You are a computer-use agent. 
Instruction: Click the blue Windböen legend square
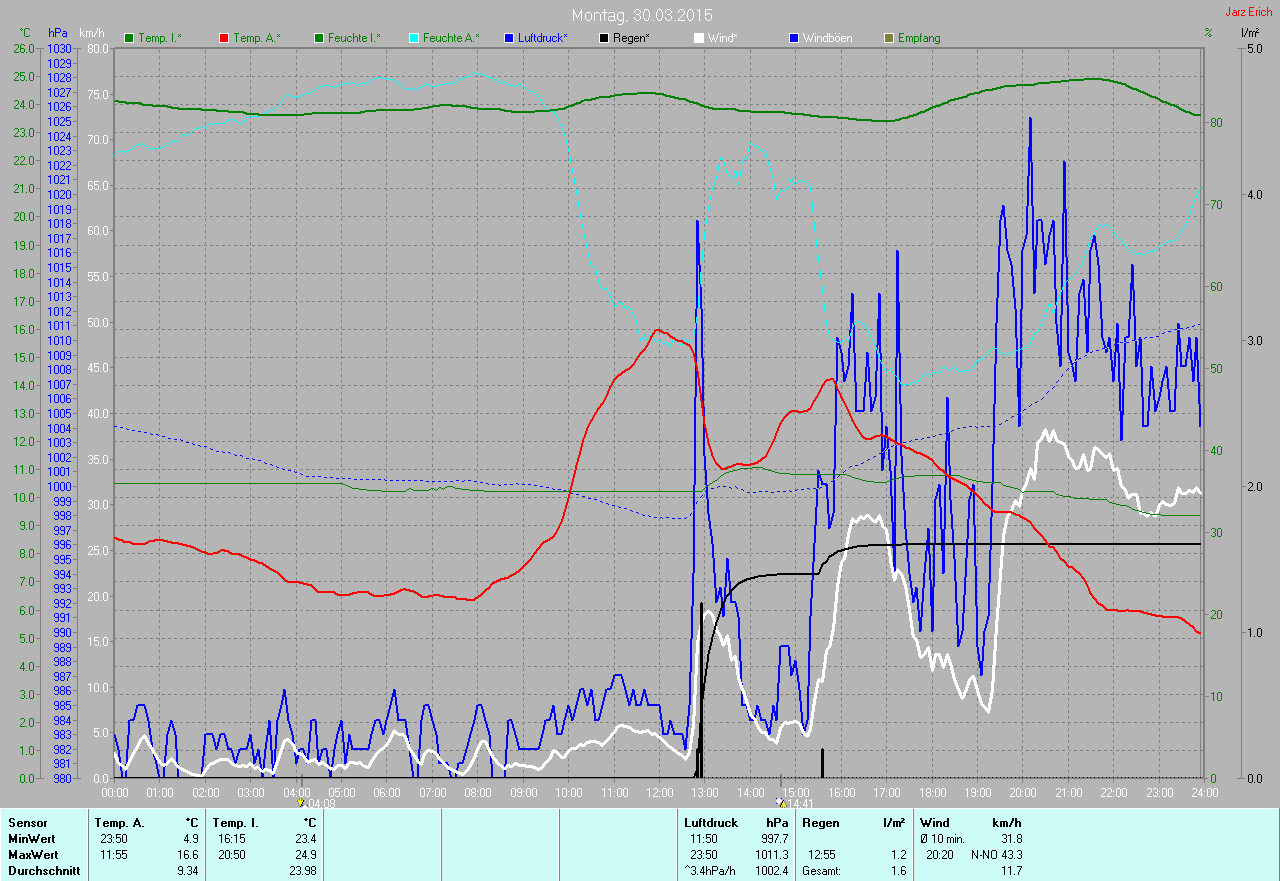(794, 38)
